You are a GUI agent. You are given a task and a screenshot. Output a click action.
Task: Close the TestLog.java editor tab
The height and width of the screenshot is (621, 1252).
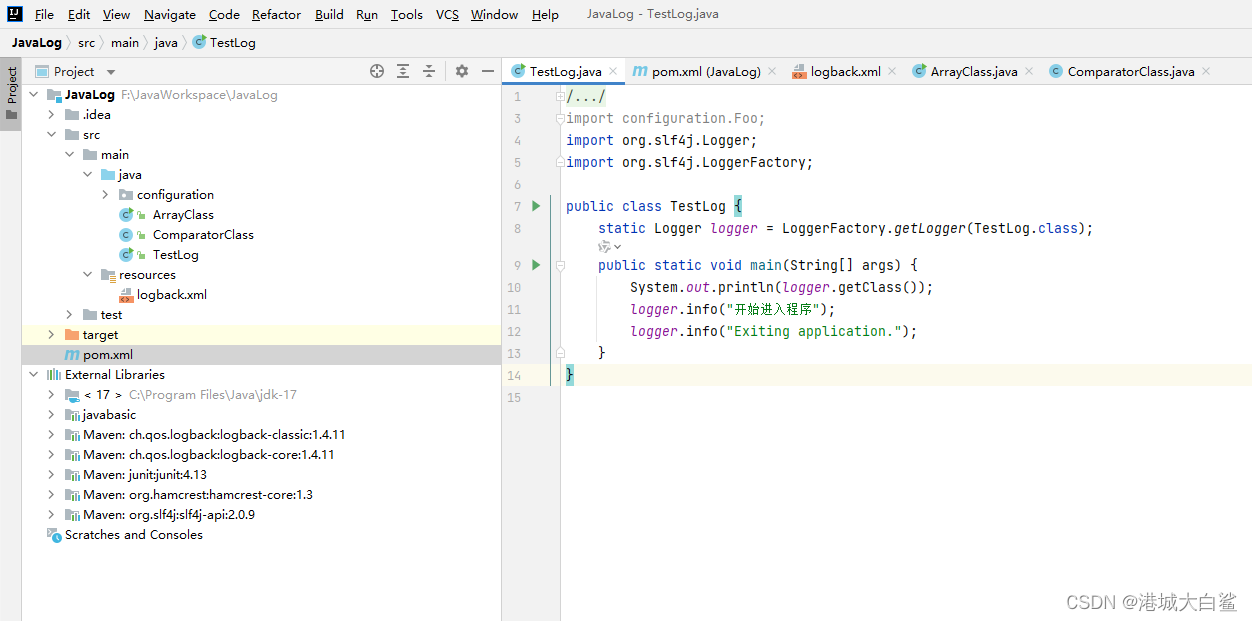tap(611, 71)
